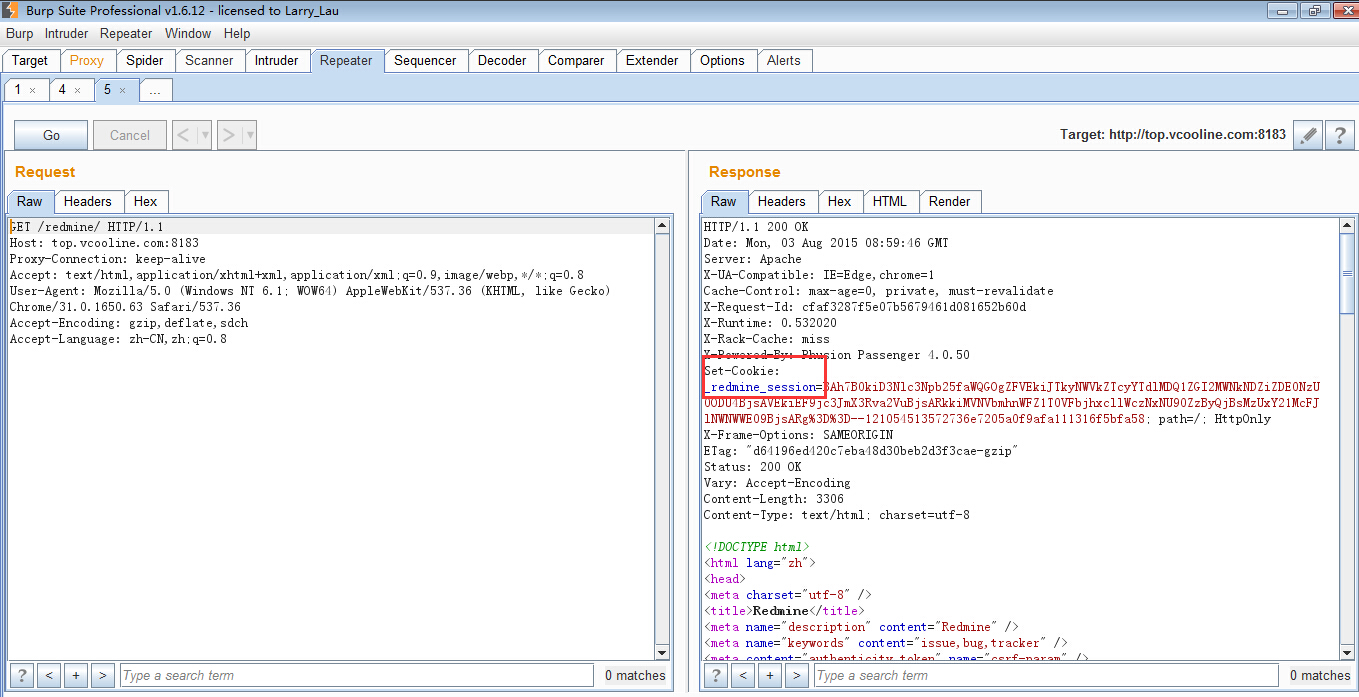Open Request search help question-mark icon
Screen dimensions: 1359x697
tap(21, 675)
